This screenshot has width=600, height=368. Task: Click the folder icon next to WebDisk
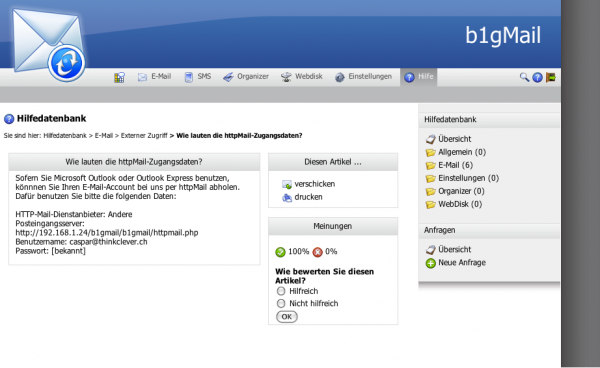click(x=430, y=205)
